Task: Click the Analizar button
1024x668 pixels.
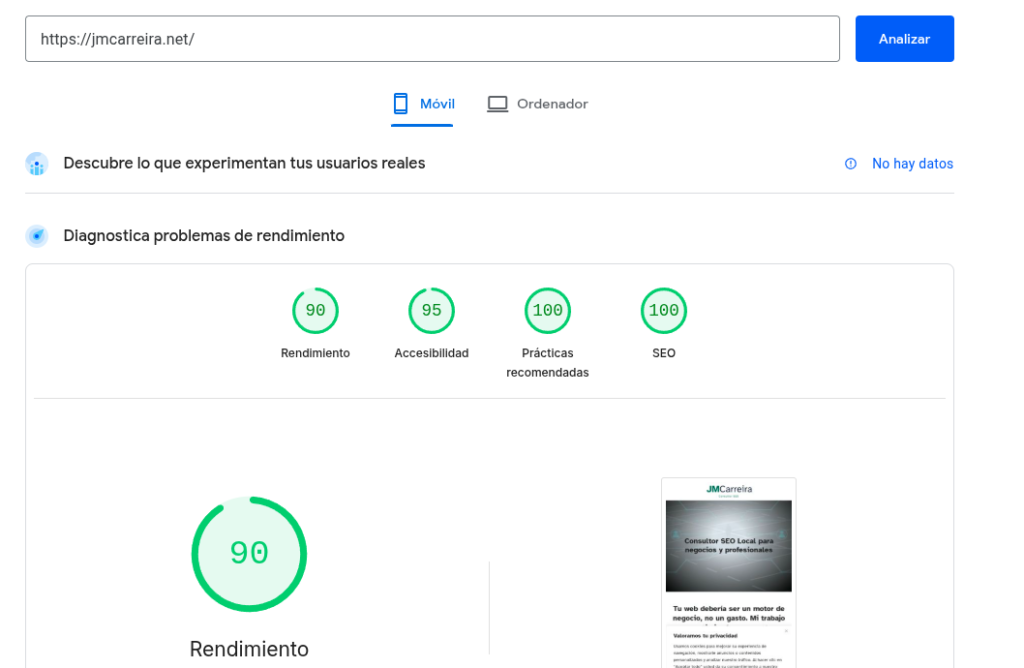Action: (x=904, y=38)
